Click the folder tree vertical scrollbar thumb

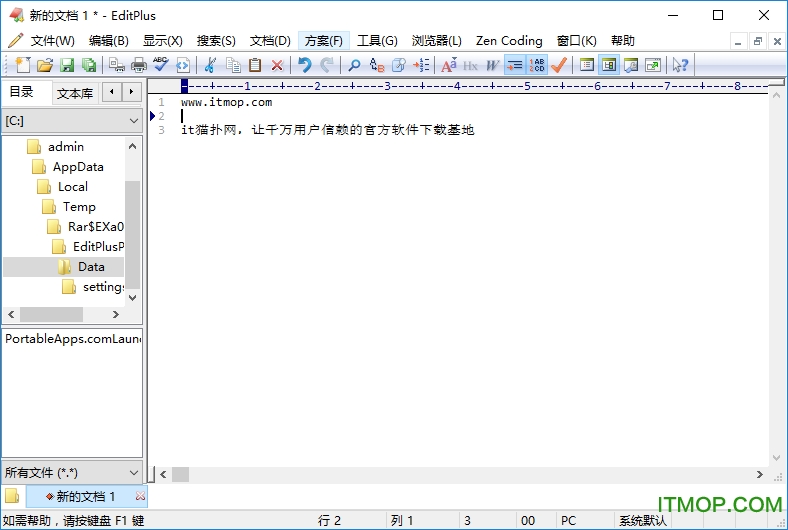tap(133, 234)
